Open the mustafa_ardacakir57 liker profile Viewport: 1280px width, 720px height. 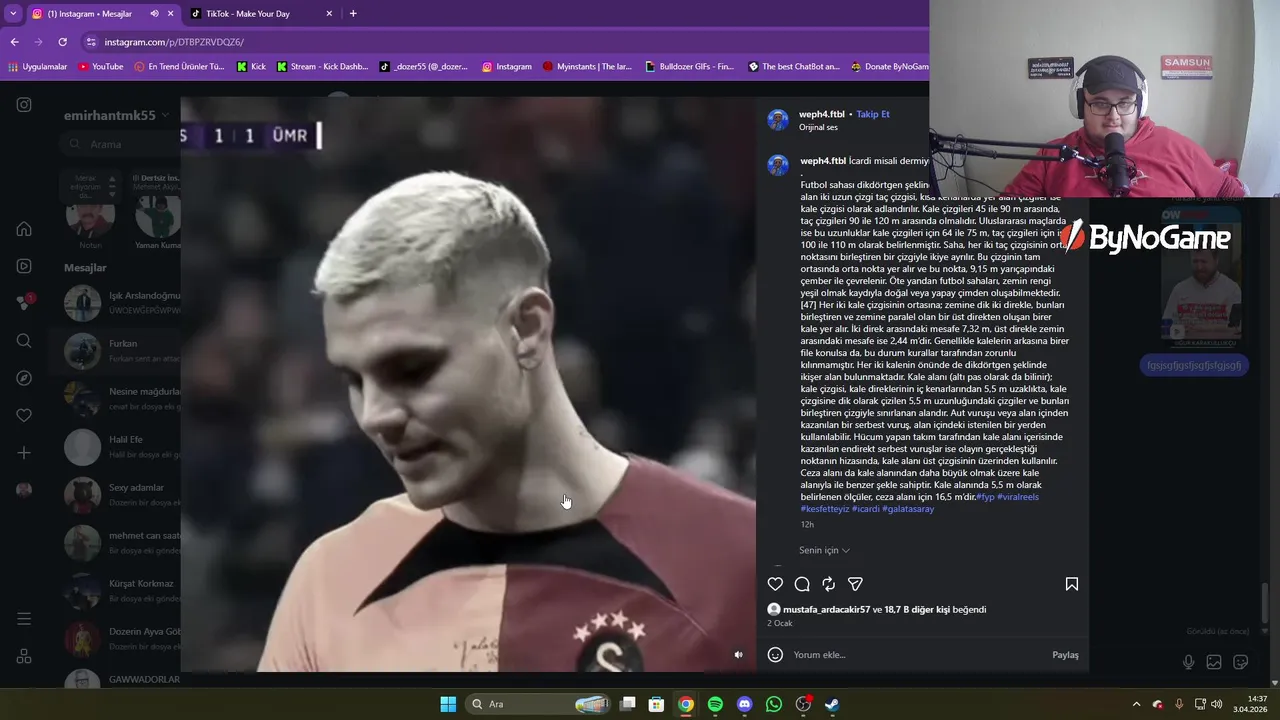coord(826,610)
